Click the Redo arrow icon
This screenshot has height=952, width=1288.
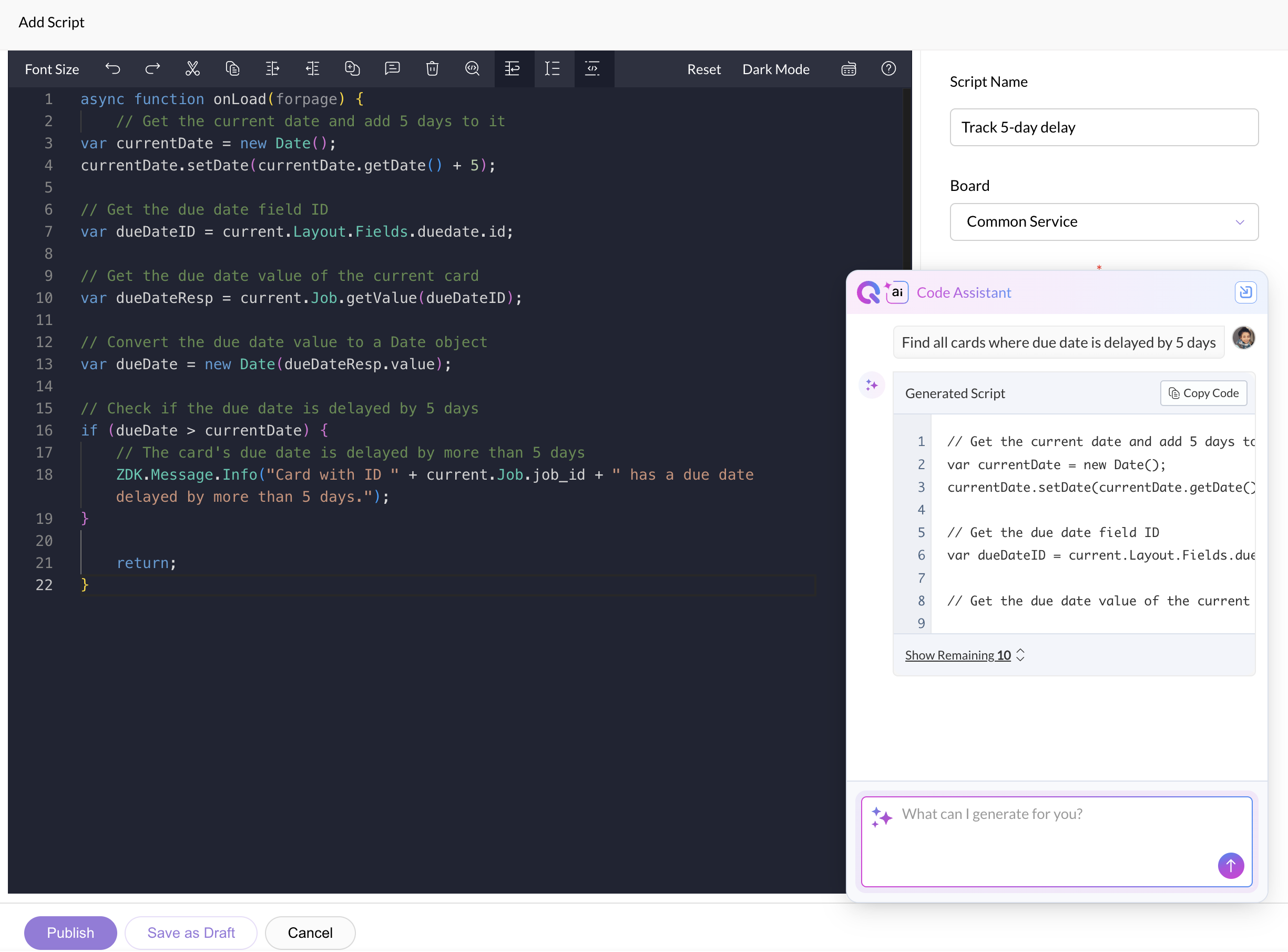(x=152, y=69)
